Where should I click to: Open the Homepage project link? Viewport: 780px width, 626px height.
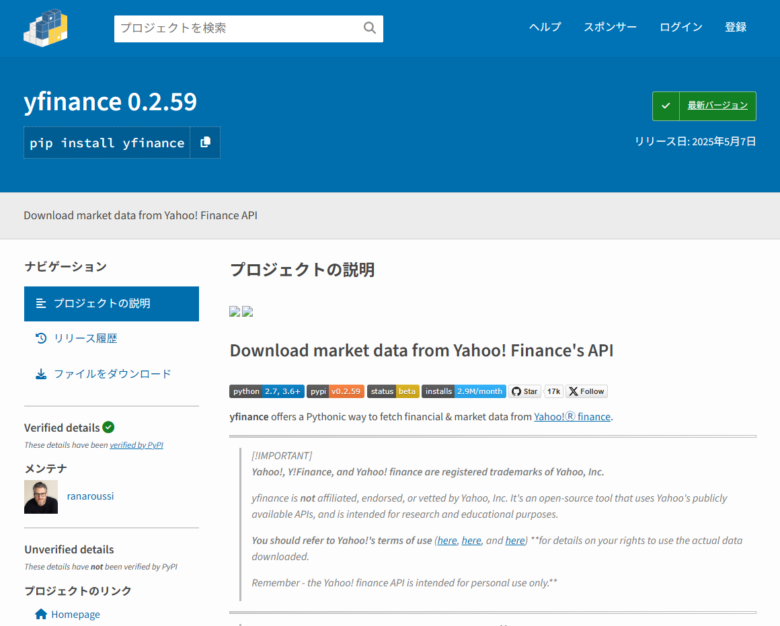click(x=76, y=614)
